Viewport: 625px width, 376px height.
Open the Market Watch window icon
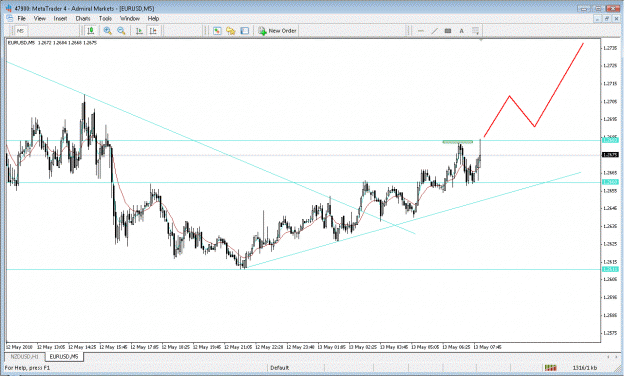tap(217, 31)
